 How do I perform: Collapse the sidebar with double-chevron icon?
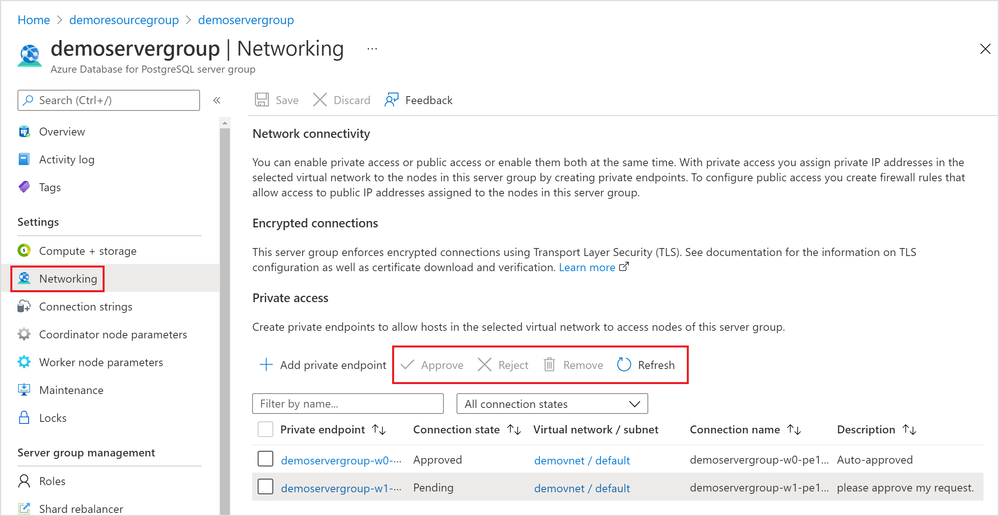[x=217, y=100]
